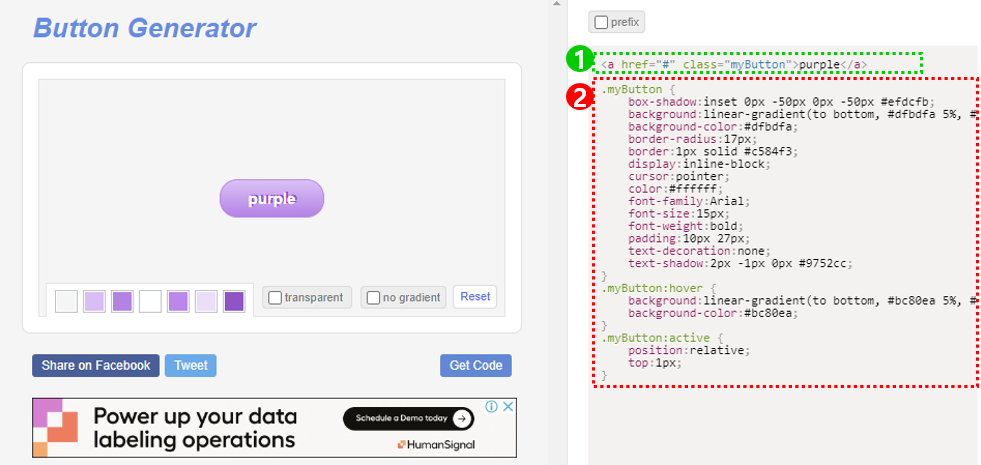Click the arrow icon in Schedule a Demo

tap(461, 419)
